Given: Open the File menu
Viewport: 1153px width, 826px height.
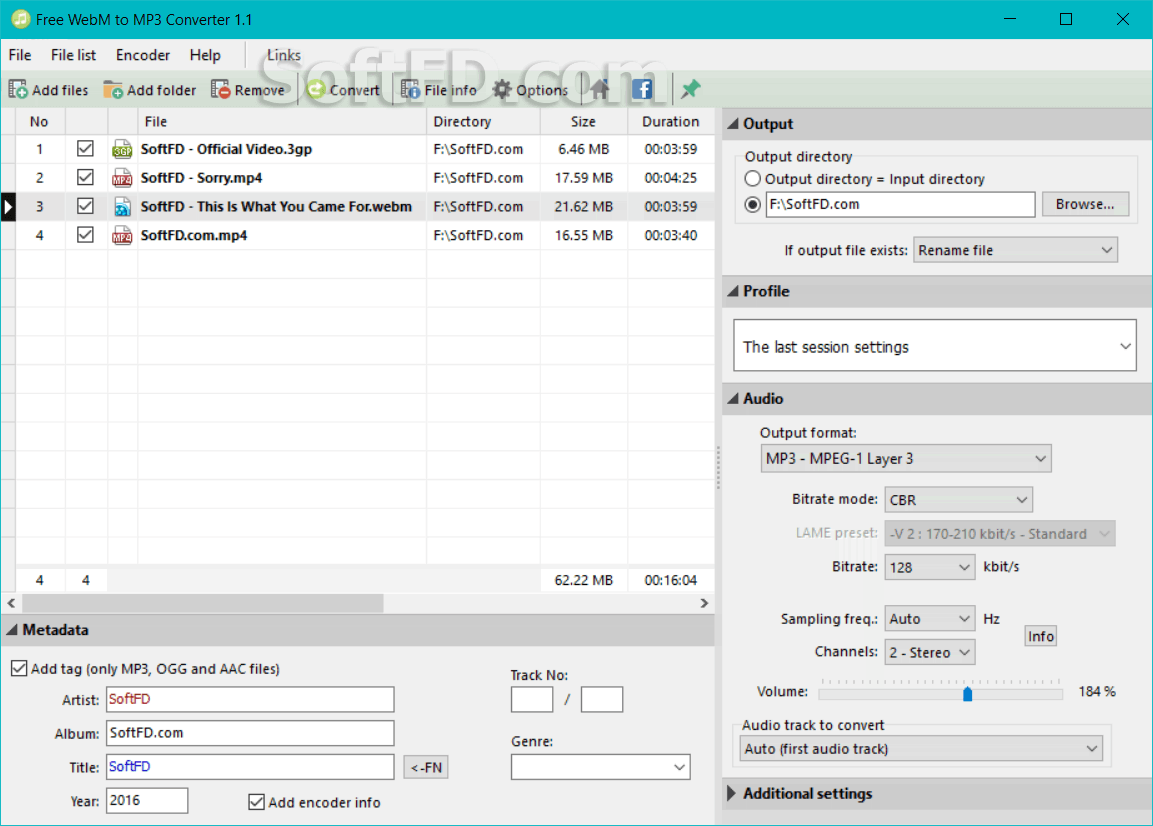Looking at the screenshot, I should coord(20,55).
